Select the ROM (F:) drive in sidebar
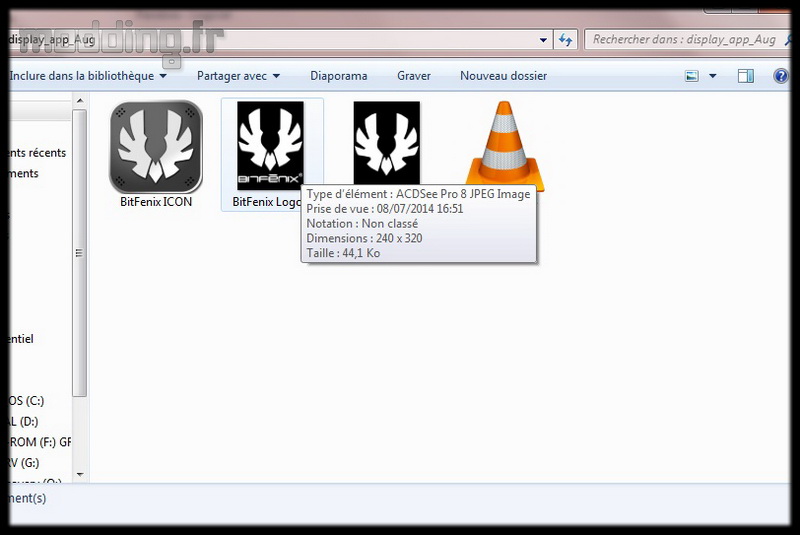Image resolution: width=800 pixels, height=535 pixels. 40,442
